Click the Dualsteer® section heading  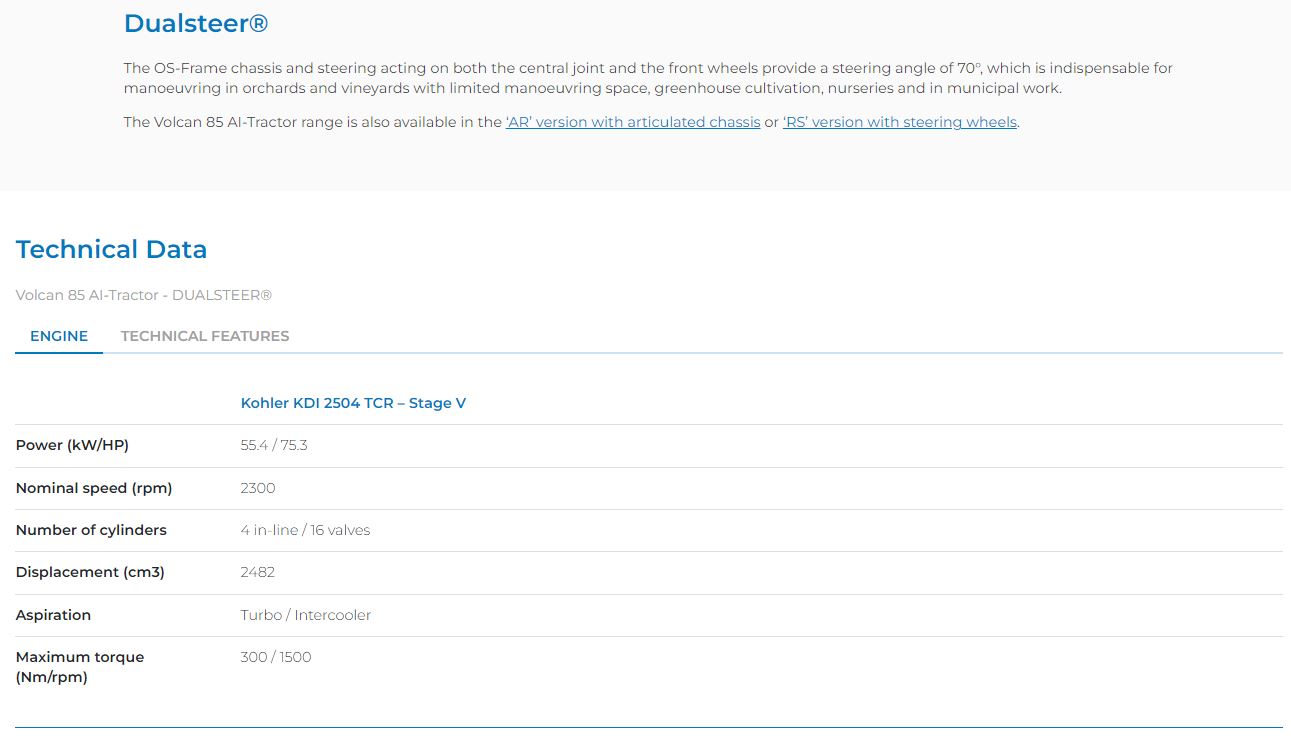196,23
